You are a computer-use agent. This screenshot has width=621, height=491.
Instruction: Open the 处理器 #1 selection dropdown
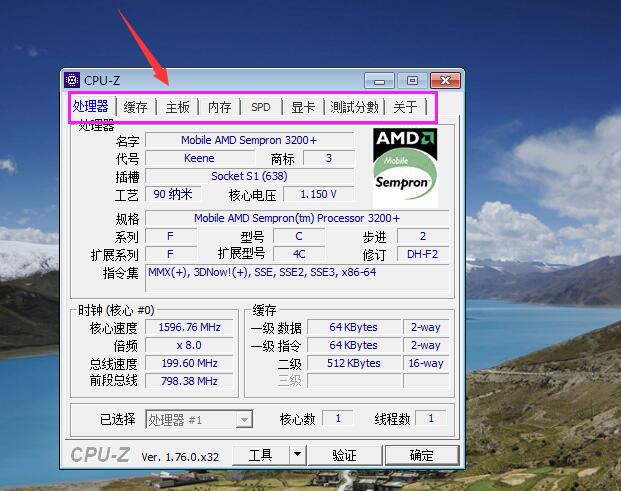click(199, 419)
